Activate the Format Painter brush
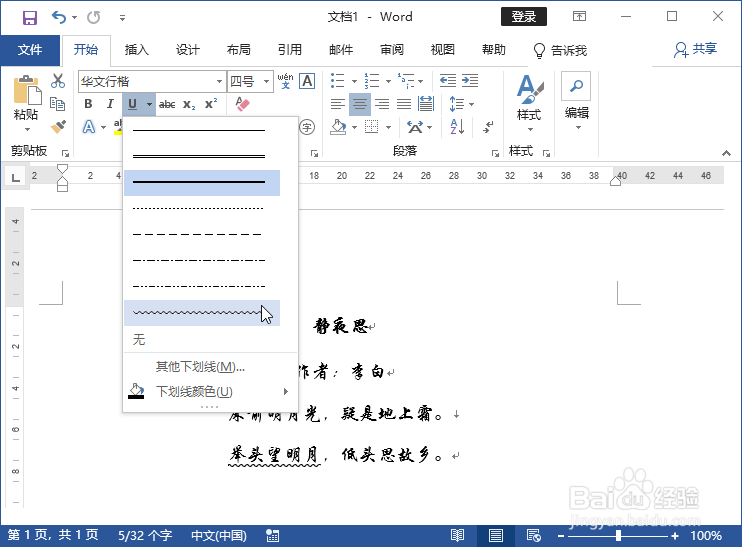Image resolution: width=742 pixels, height=547 pixels. [58, 126]
